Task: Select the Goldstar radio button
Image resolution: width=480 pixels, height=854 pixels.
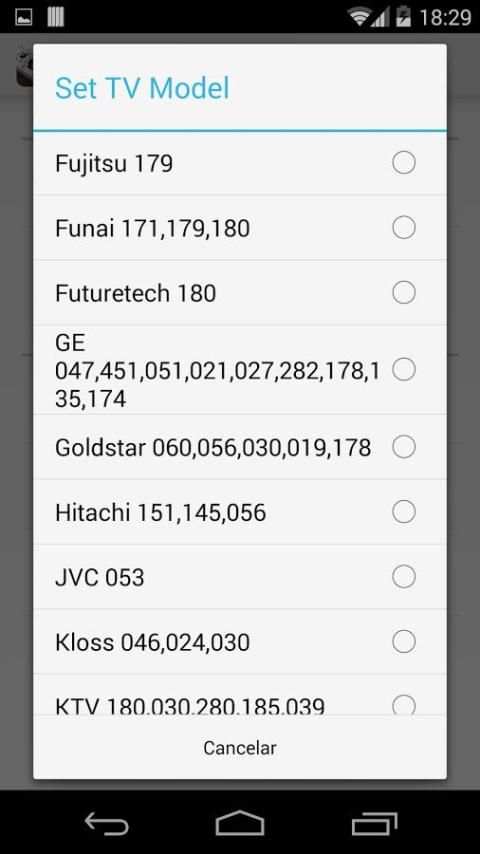Action: [x=404, y=447]
